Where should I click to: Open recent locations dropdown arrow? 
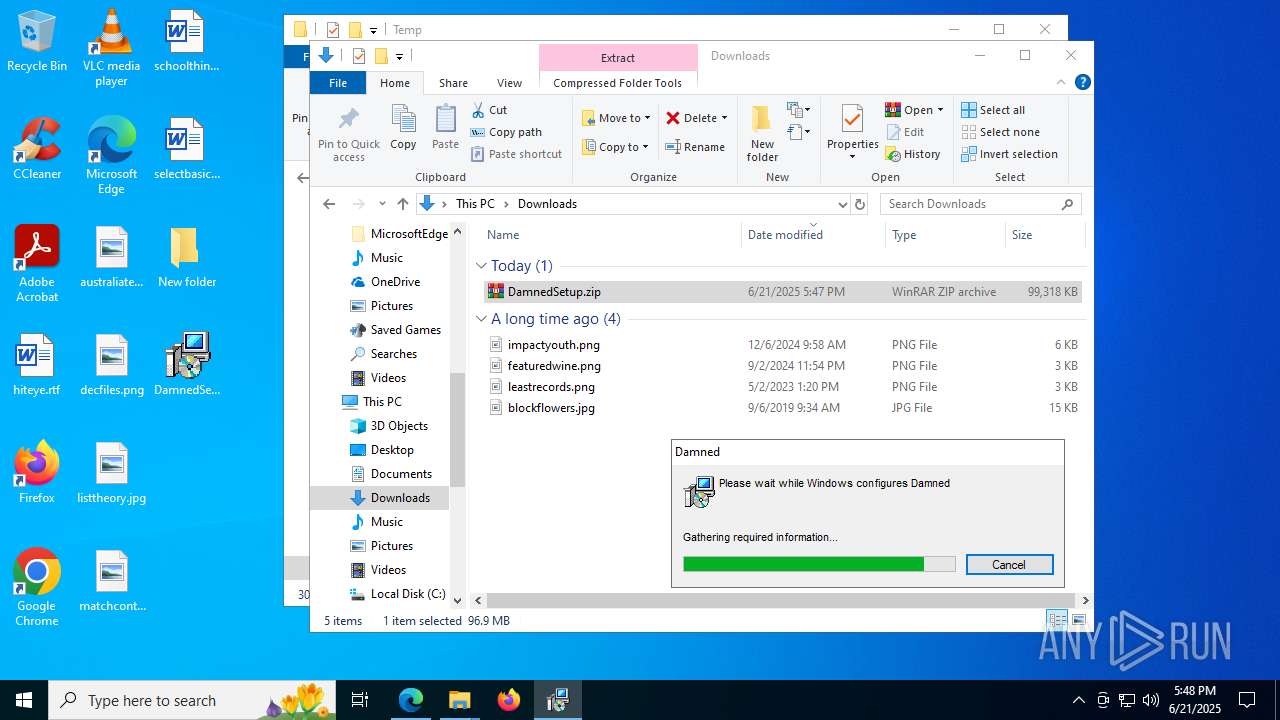point(381,204)
